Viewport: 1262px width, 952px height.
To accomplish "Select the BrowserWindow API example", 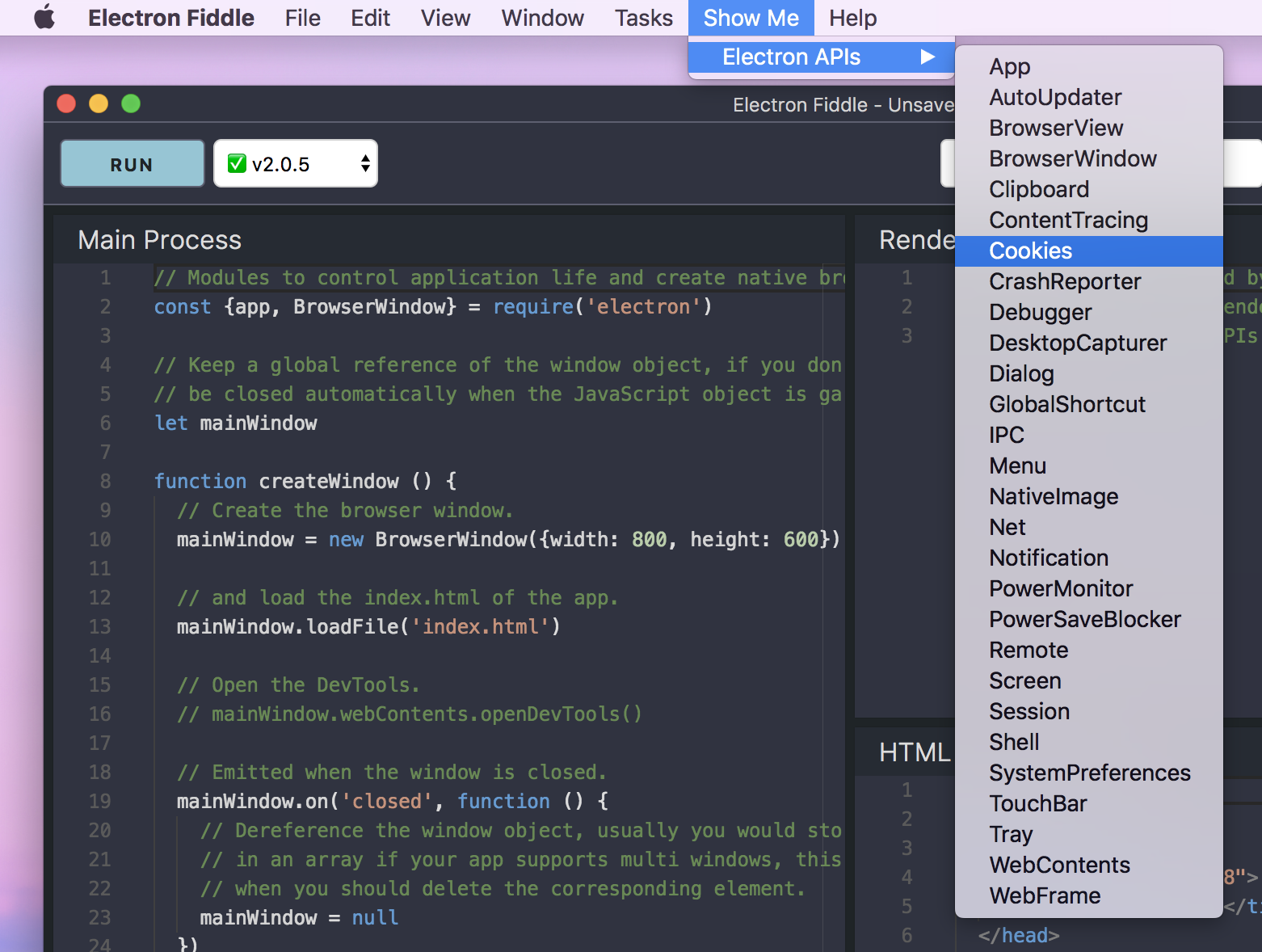I will (x=1073, y=158).
